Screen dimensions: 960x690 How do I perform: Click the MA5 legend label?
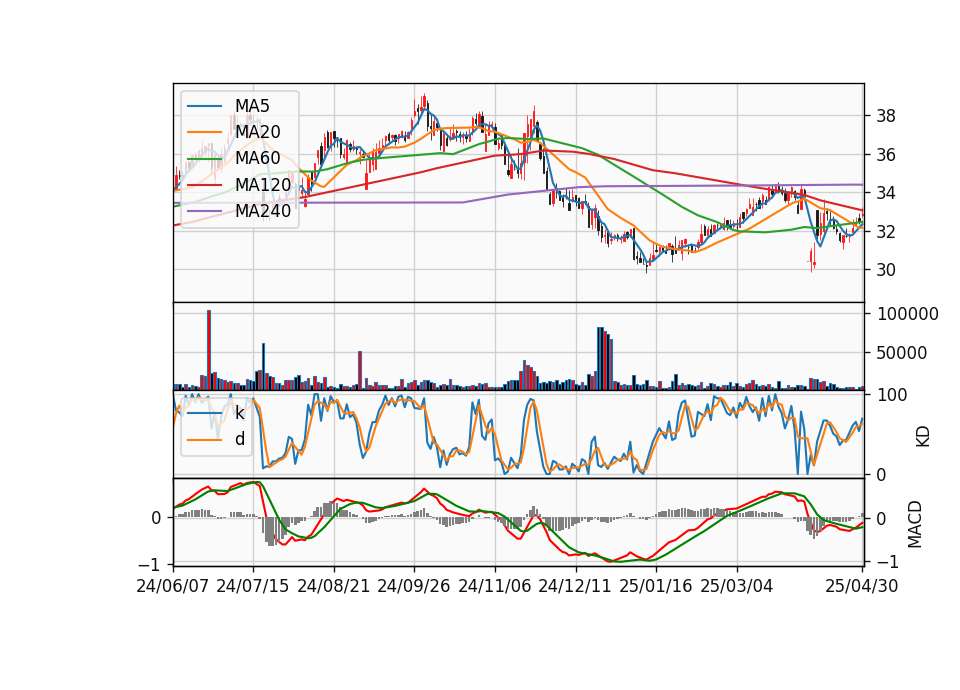tap(252, 106)
